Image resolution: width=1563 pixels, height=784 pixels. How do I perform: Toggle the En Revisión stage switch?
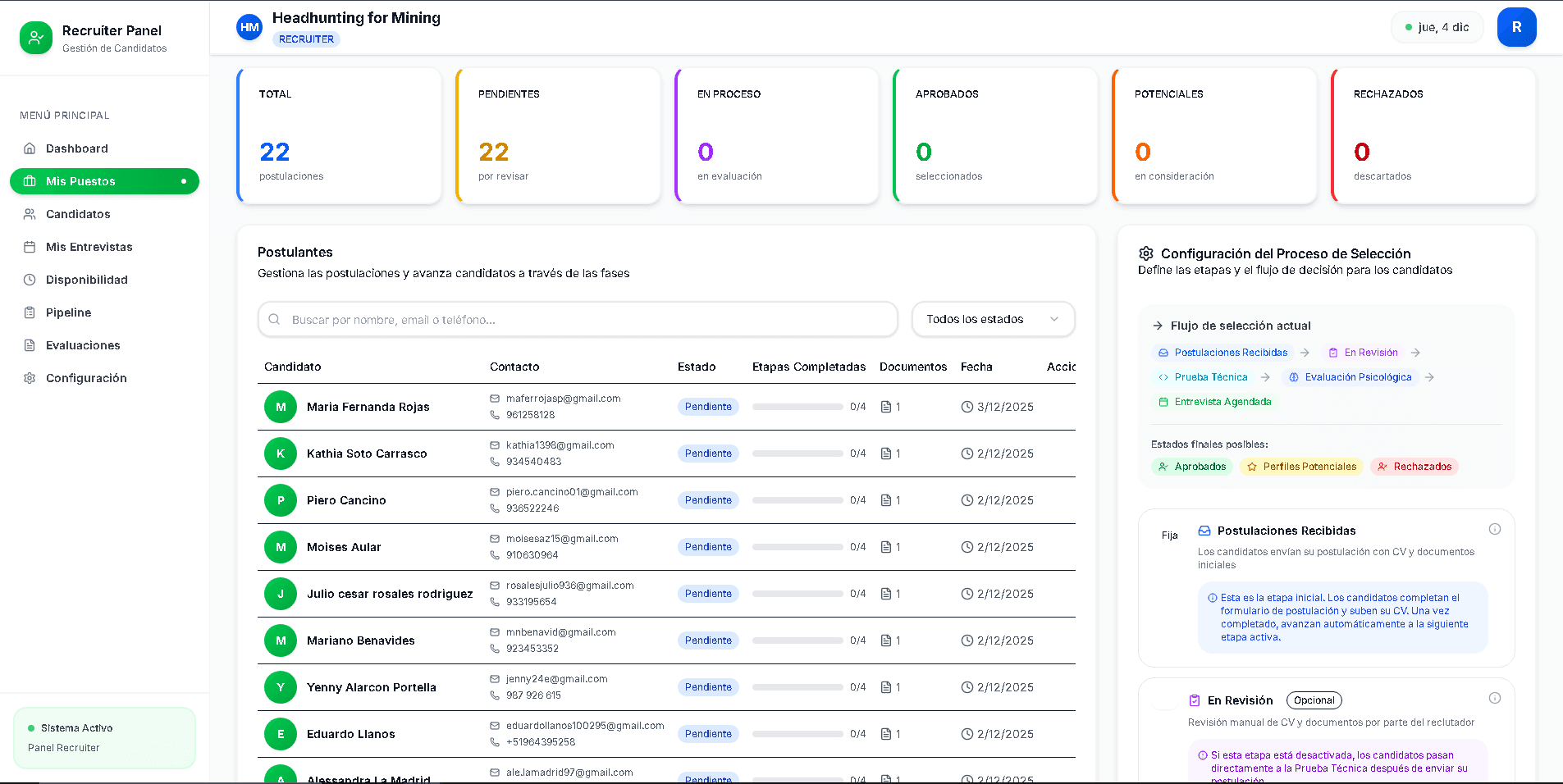[1167, 701]
